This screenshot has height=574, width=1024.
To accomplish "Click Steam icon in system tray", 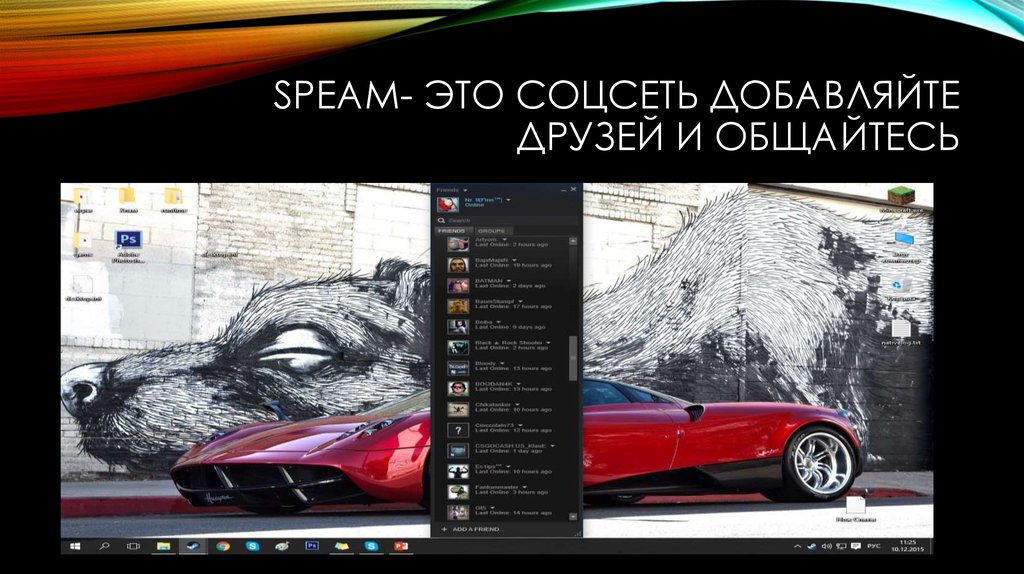I will click(x=812, y=546).
